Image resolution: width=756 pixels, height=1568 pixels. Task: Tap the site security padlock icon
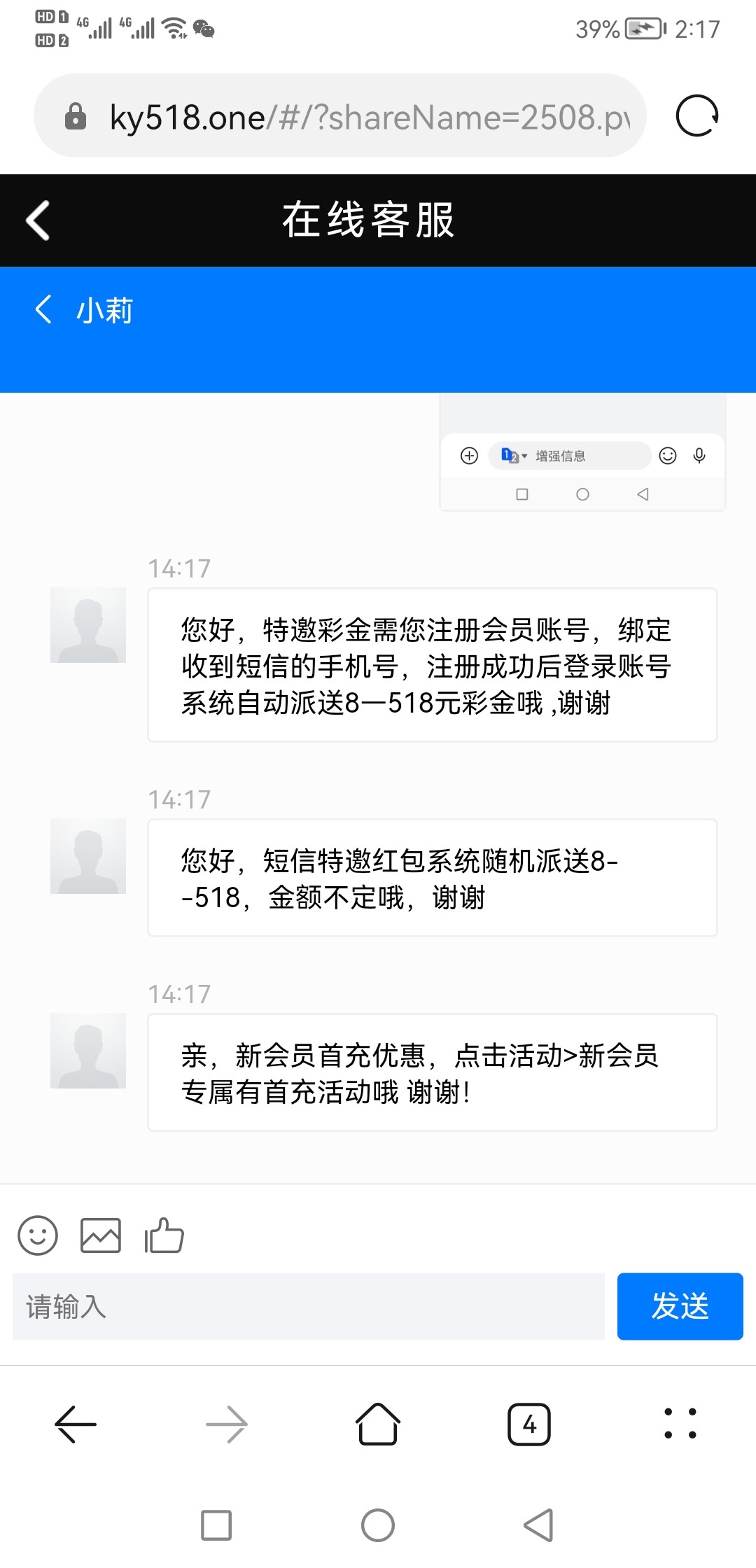[75, 117]
